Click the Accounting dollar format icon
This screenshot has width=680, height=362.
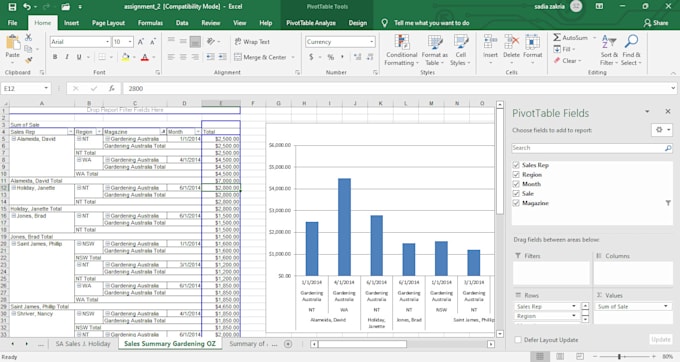tap(311, 57)
